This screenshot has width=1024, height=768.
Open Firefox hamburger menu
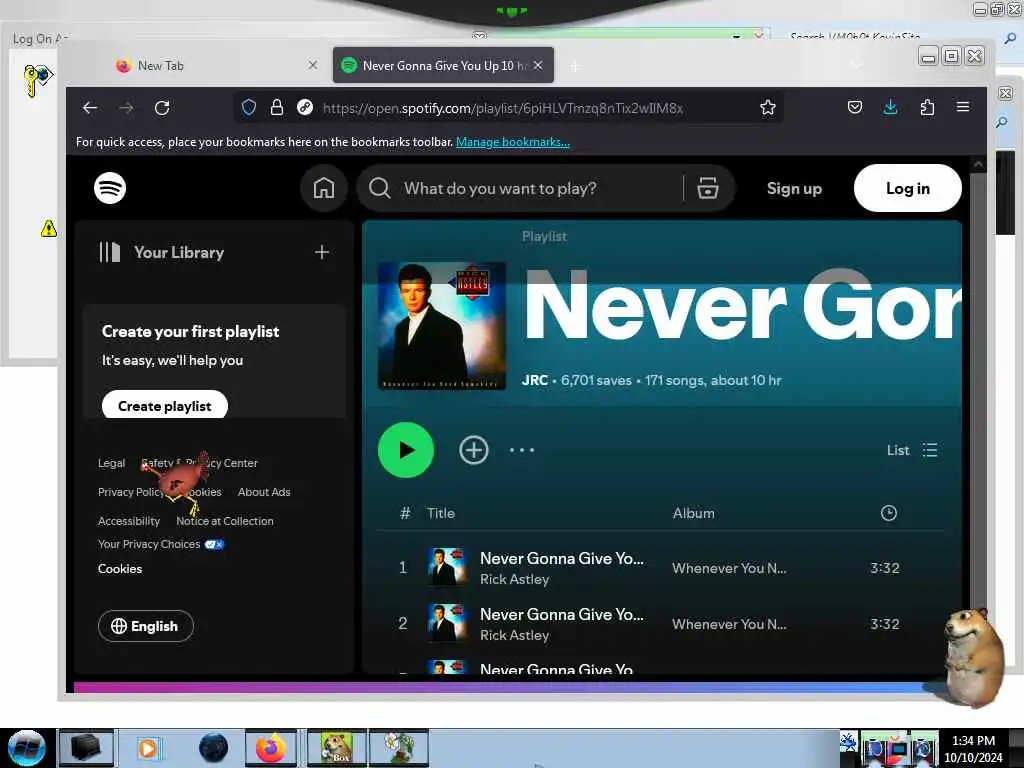coord(963,107)
